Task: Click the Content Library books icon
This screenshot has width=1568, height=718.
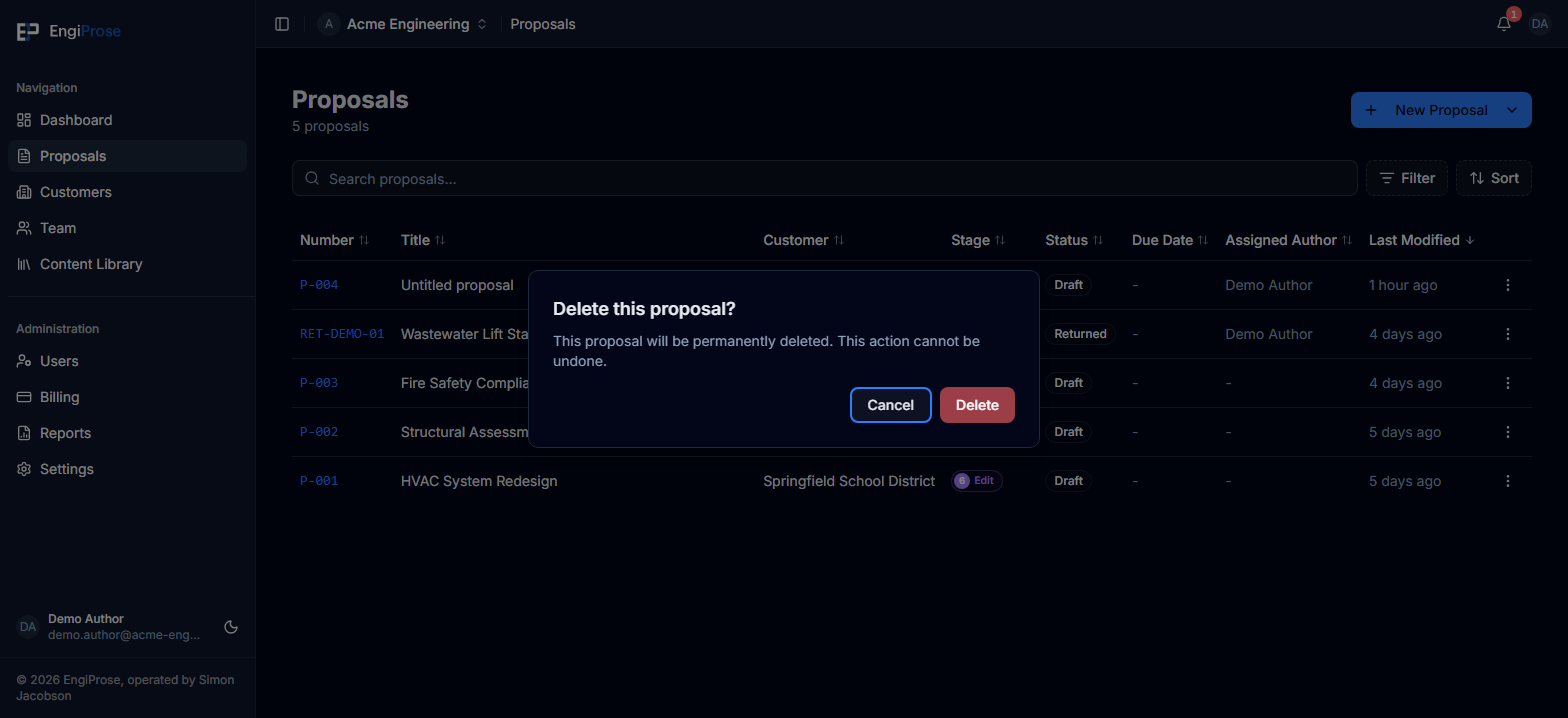Action: [x=24, y=264]
